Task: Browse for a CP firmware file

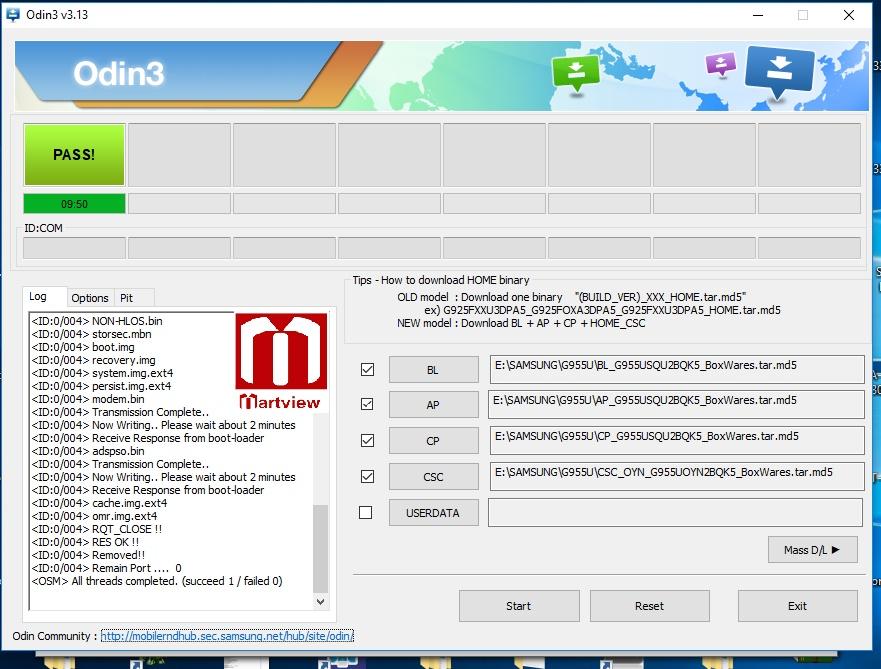Action: [433, 441]
